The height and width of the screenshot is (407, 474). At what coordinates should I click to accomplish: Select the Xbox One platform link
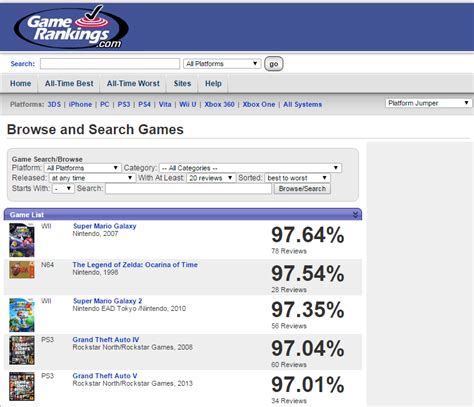click(259, 104)
